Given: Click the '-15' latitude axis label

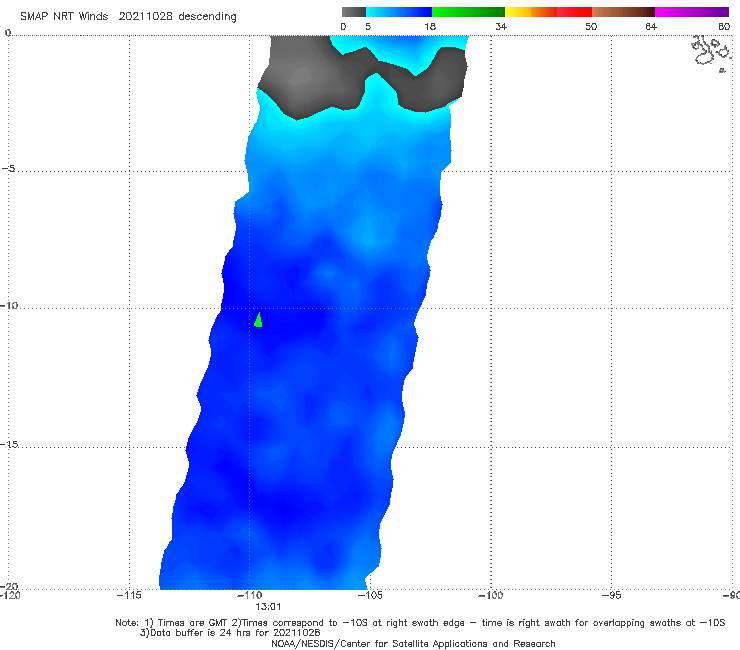Looking at the screenshot, I should coord(9,444).
